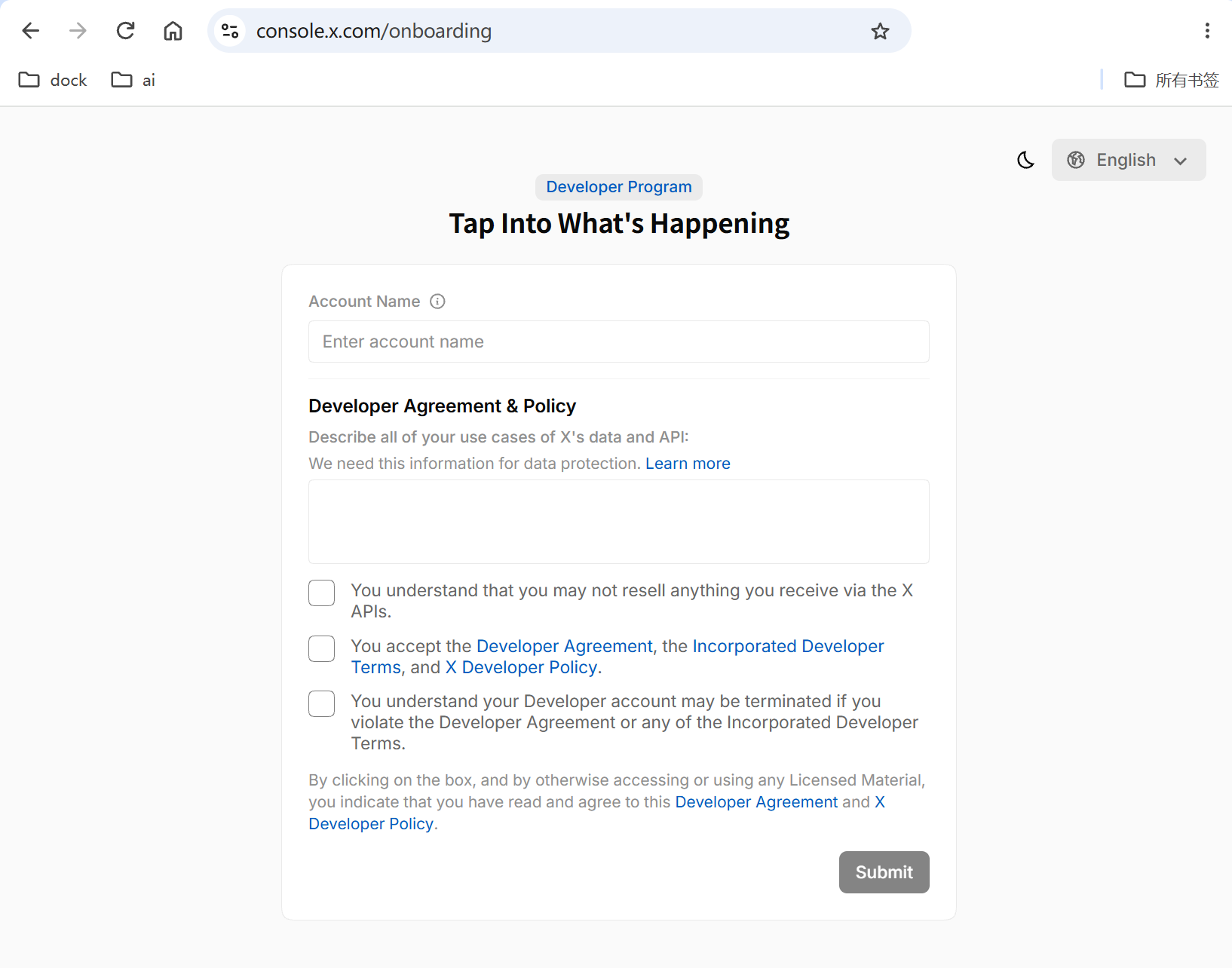This screenshot has width=1232, height=968.
Task: Show Account Name info tooltip icon
Action: [x=437, y=302]
